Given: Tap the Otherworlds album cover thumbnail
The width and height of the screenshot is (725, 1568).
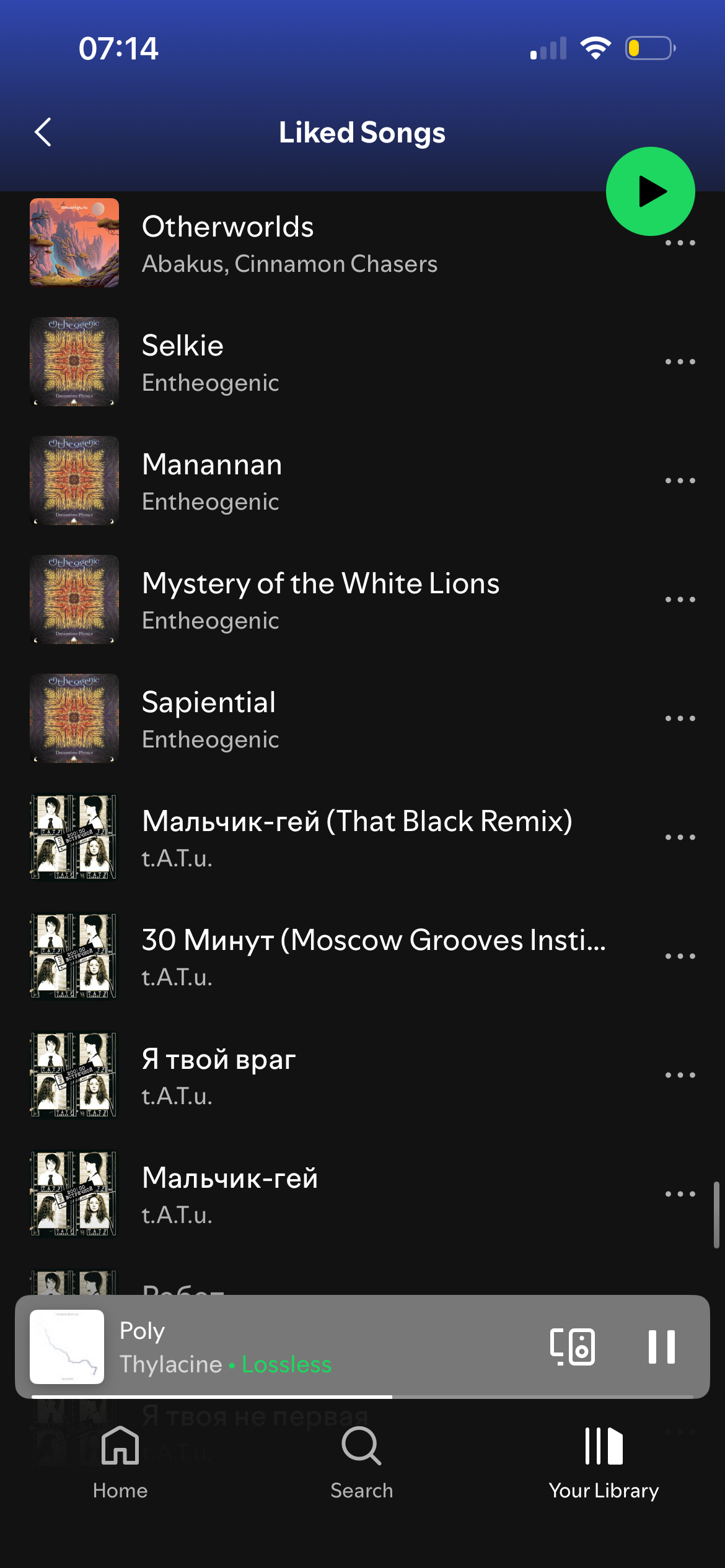Looking at the screenshot, I should coord(74,243).
